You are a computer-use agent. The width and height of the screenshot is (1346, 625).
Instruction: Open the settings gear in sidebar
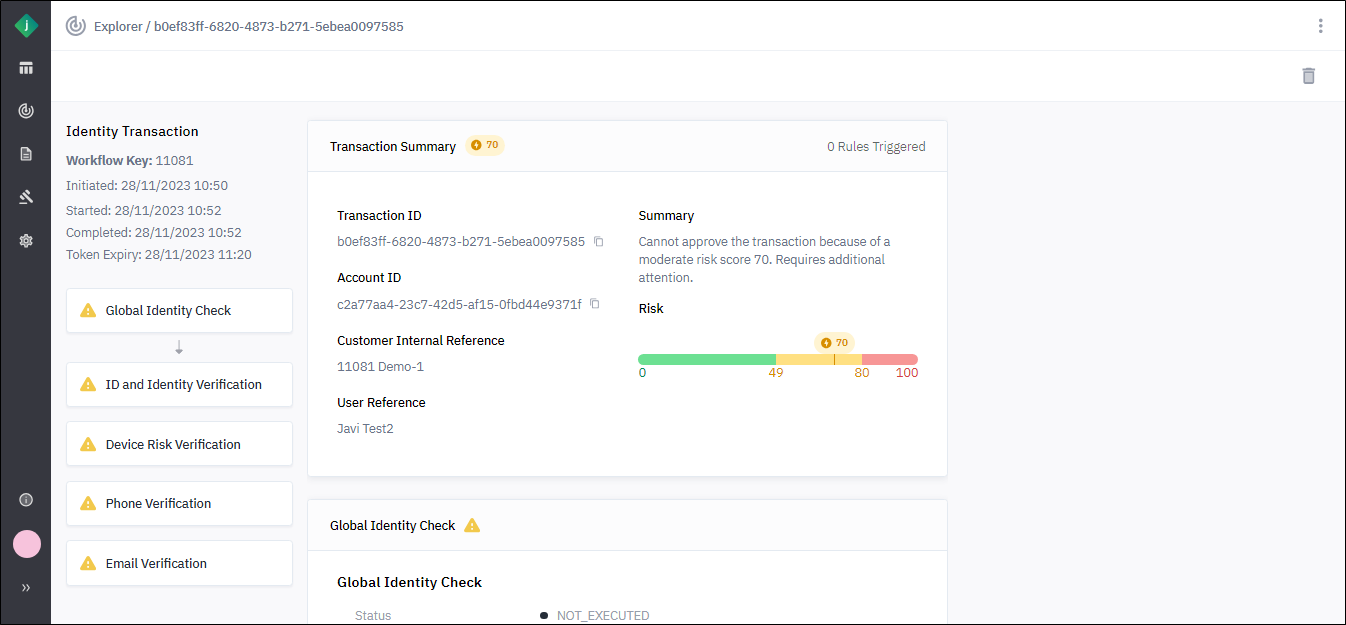[x=26, y=241]
